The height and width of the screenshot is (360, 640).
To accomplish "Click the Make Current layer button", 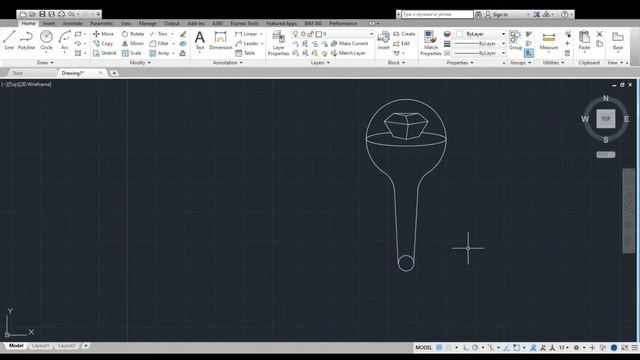I will [349, 43].
